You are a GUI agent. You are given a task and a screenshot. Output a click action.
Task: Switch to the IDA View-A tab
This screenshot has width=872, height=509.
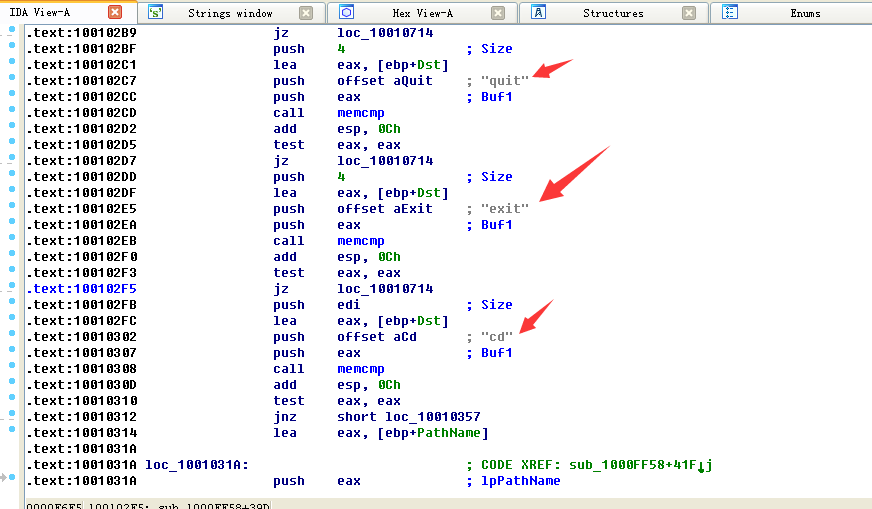(x=40, y=12)
